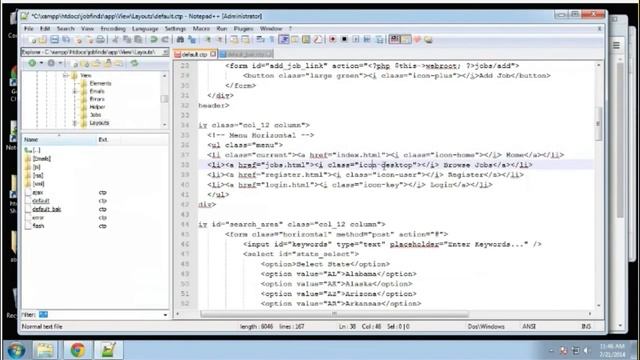The height and width of the screenshot is (360, 640).
Task: Open hamburger menu in background window
Action: point(616,45)
